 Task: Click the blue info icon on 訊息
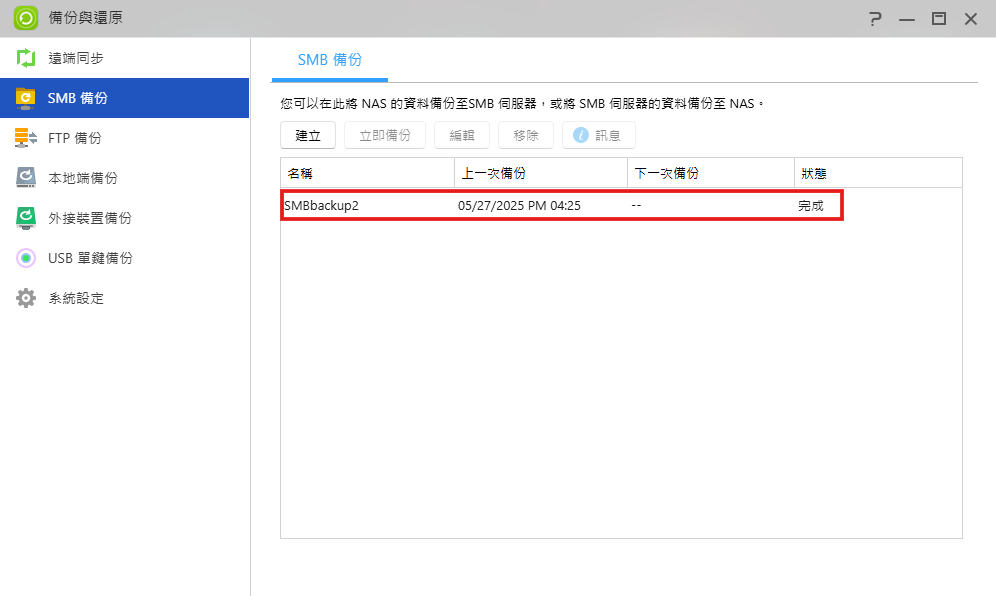(581, 135)
